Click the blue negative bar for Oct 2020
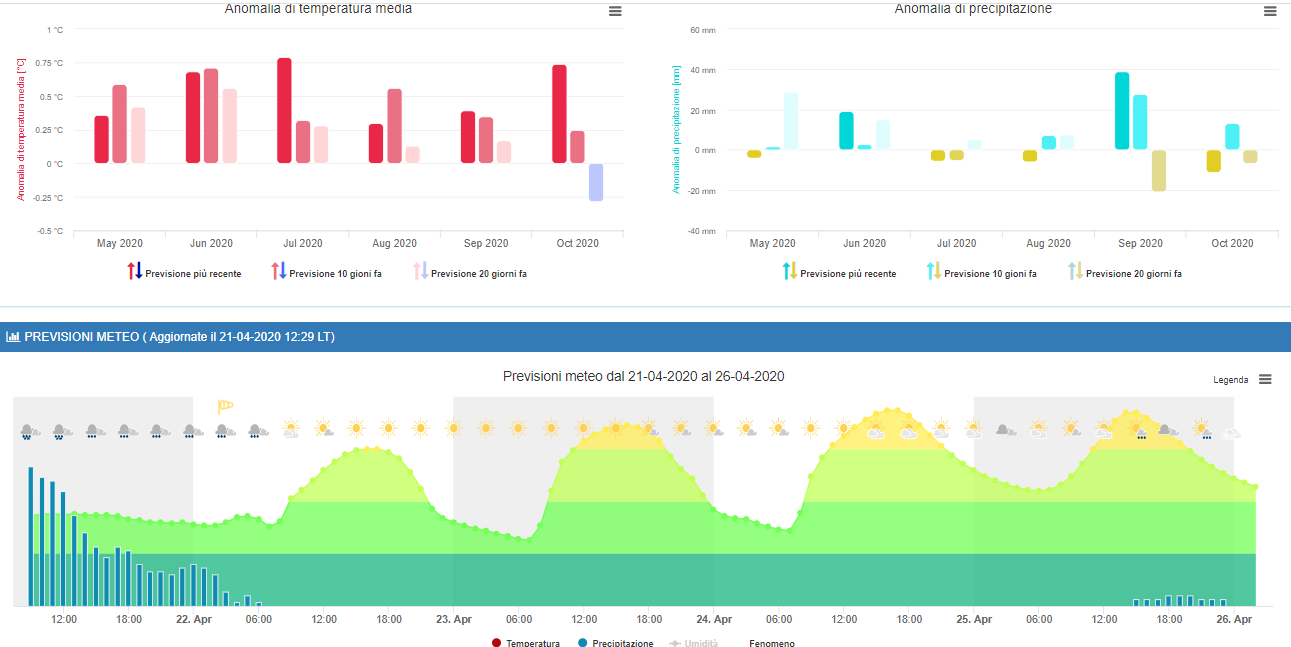 click(x=596, y=182)
